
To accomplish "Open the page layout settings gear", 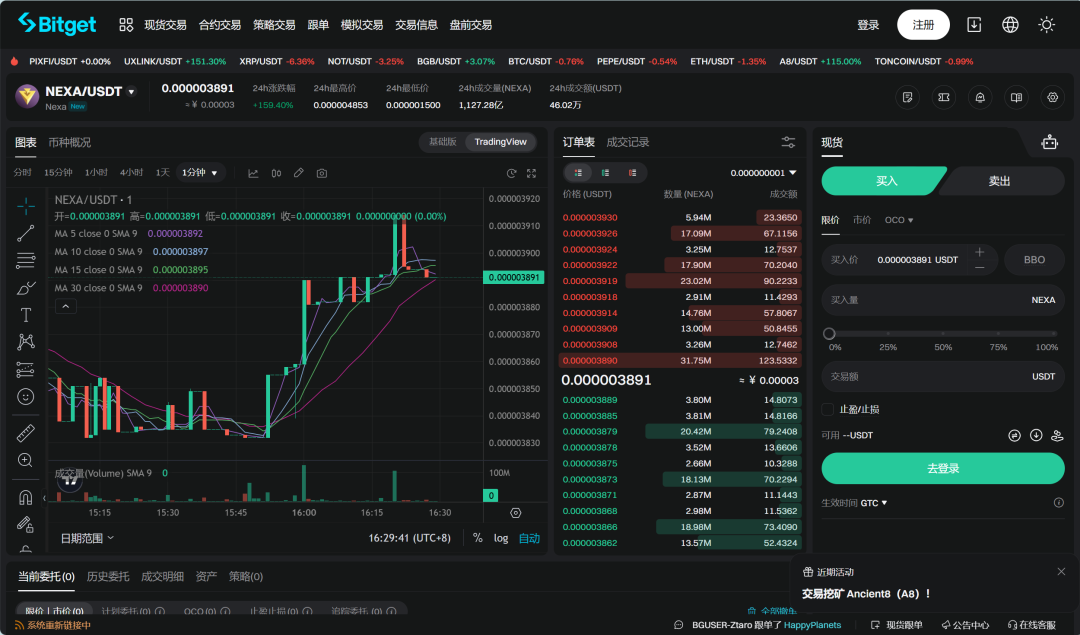I will [x=1052, y=98].
